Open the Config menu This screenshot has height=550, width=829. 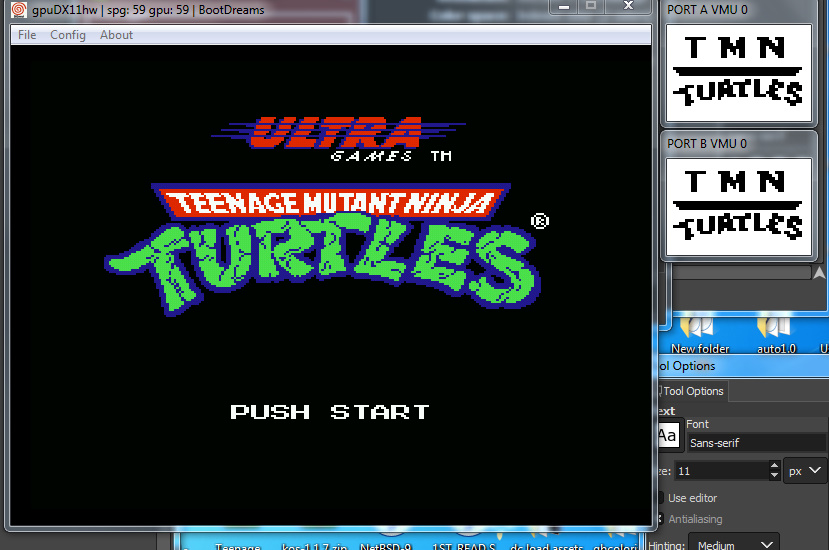point(68,35)
